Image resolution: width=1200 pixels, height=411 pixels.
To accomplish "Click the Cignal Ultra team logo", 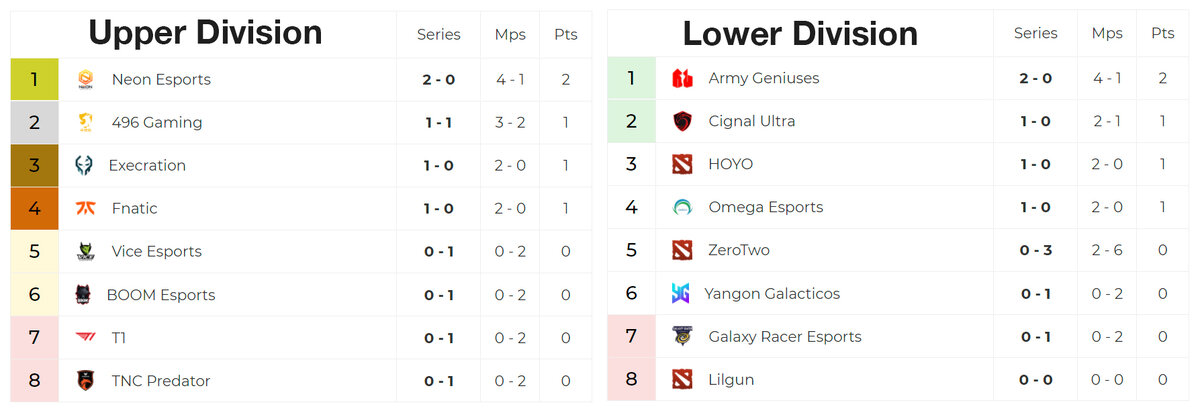I will (x=682, y=121).
